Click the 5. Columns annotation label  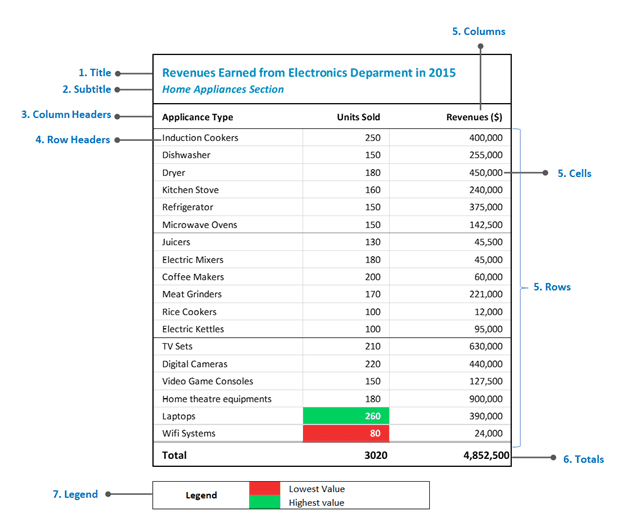pos(478,31)
